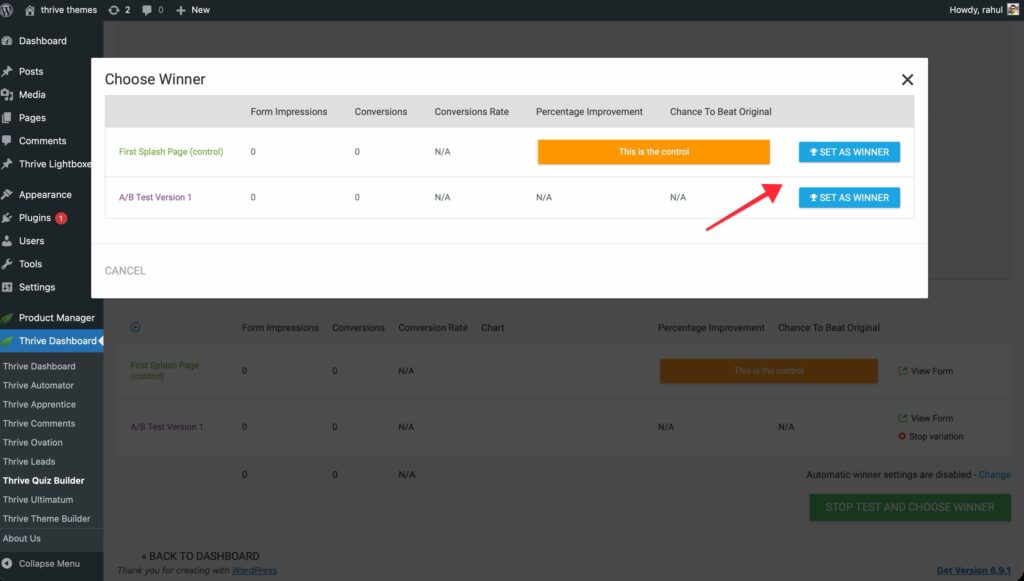Close the Choose Winner dialog
The image size is (1024, 581).
coord(907,80)
